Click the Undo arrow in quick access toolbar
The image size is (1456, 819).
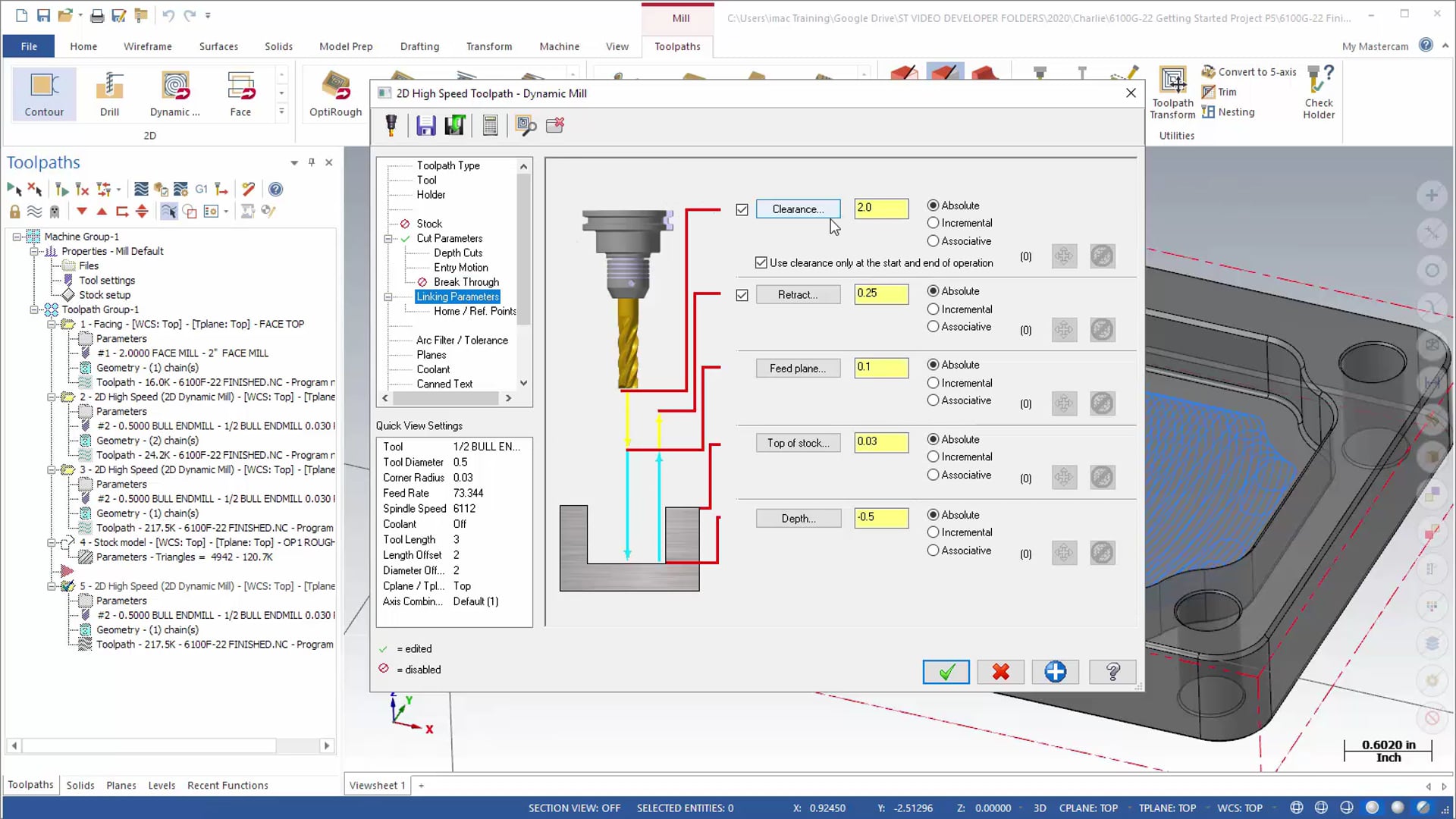(x=168, y=15)
